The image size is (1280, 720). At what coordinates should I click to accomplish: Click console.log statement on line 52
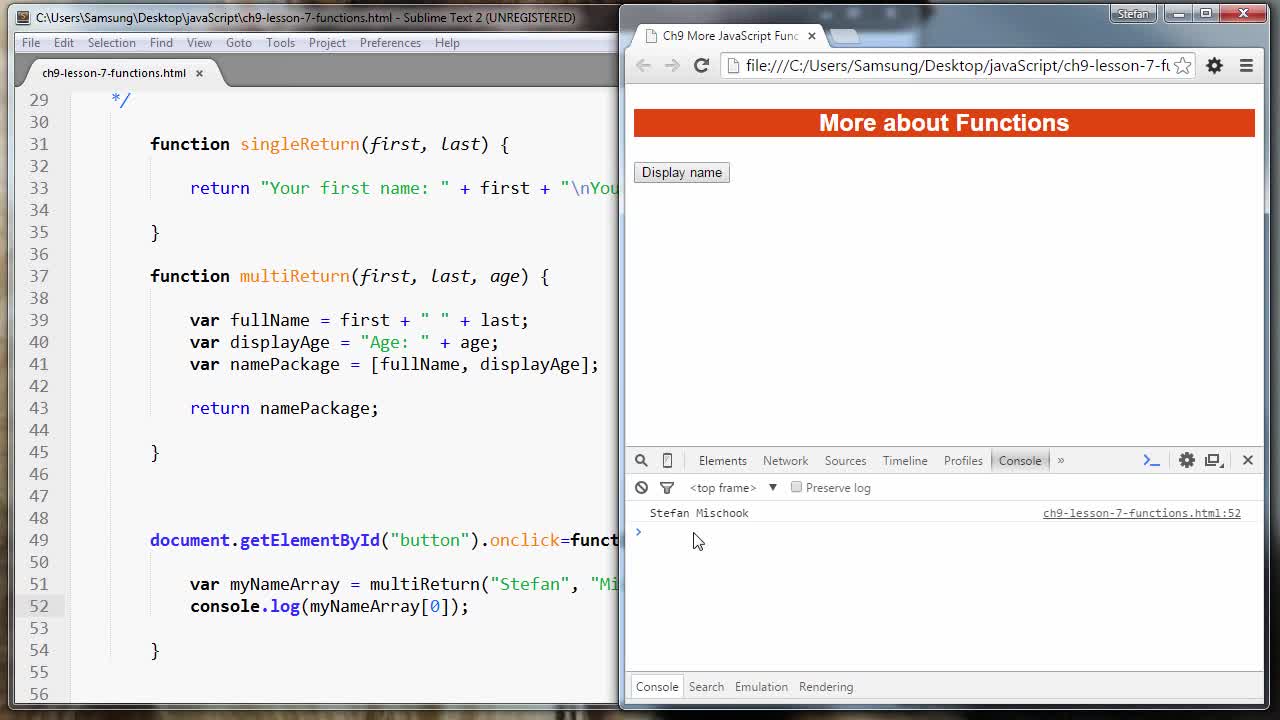tap(329, 606)
